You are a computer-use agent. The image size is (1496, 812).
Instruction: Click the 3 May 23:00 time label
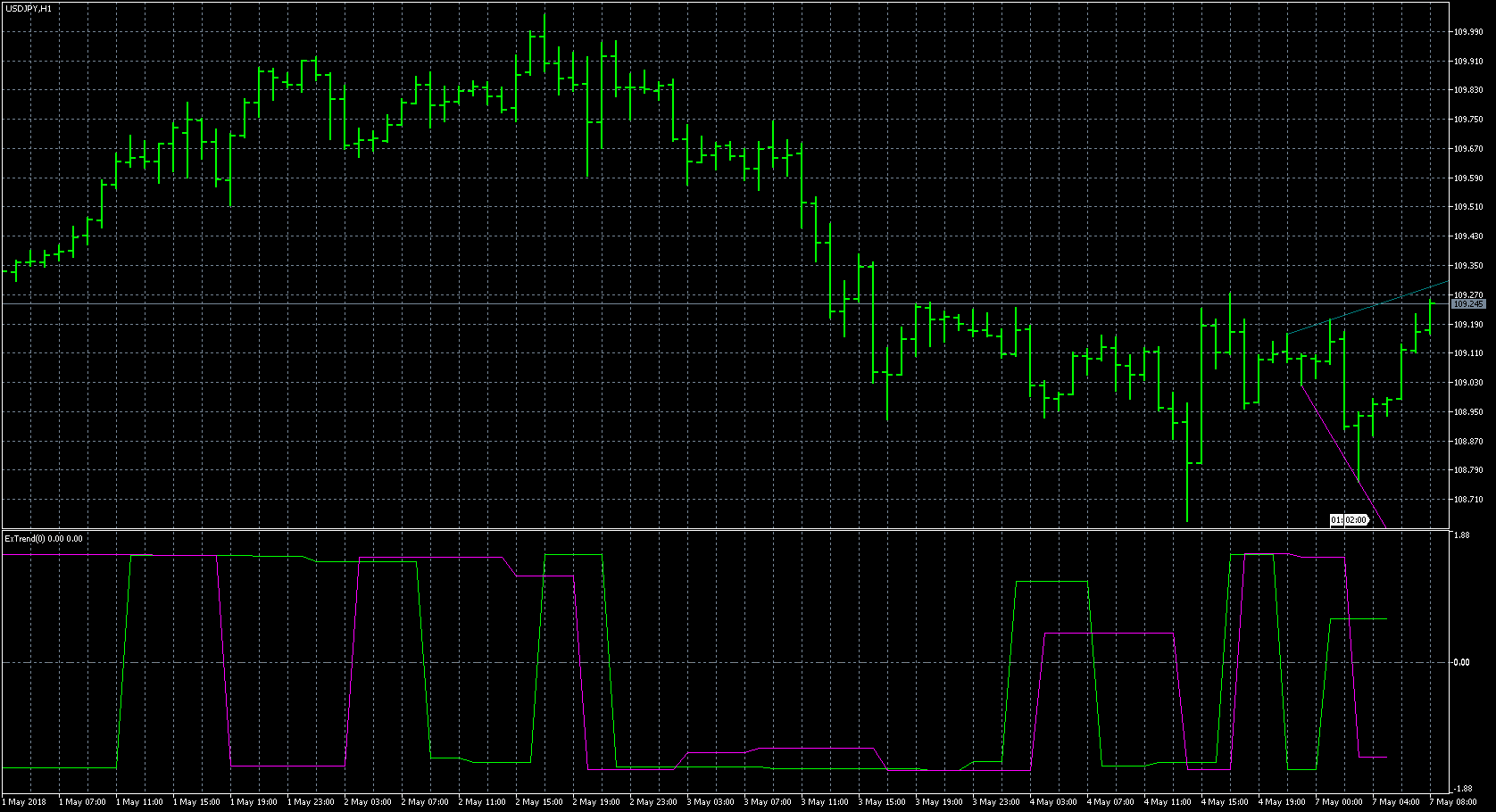pos(996,802)
